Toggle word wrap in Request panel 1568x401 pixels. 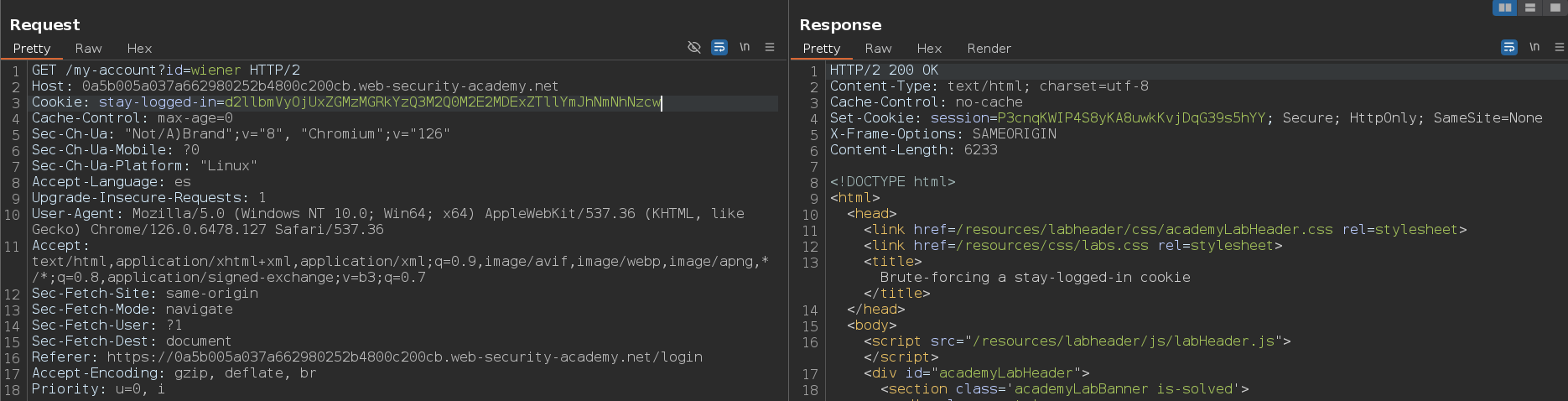click(x=719, y=48)
